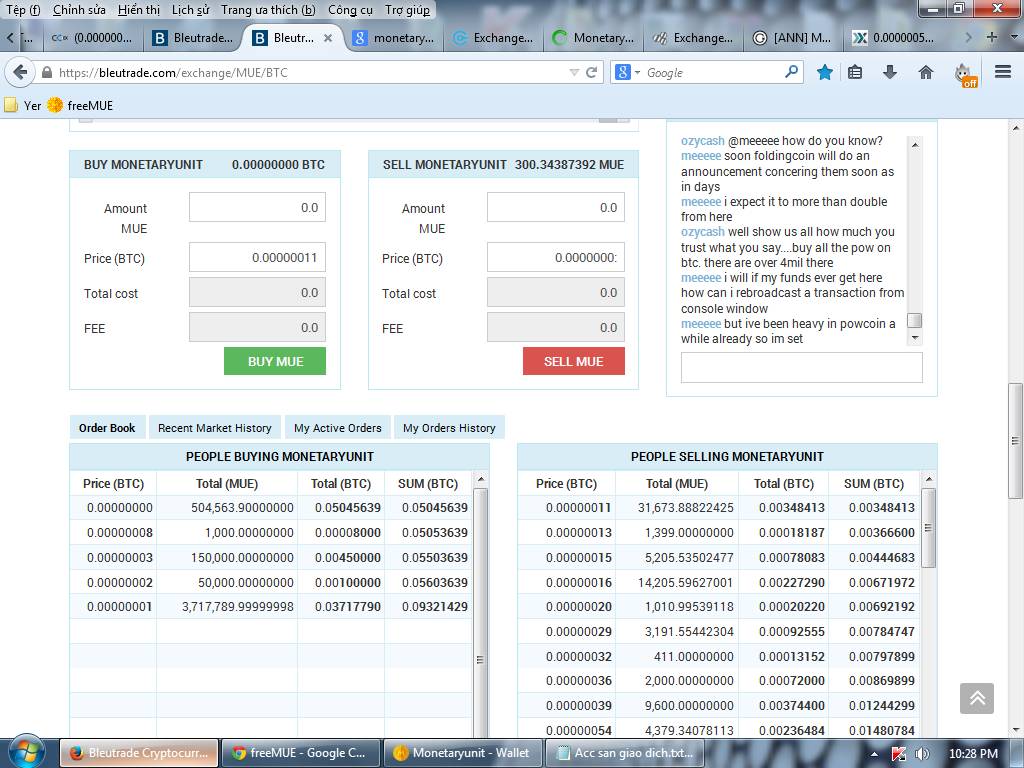This screenshot has height=768, width=1024.
Task: Open Công cụ menu
Action: (350, 10)
